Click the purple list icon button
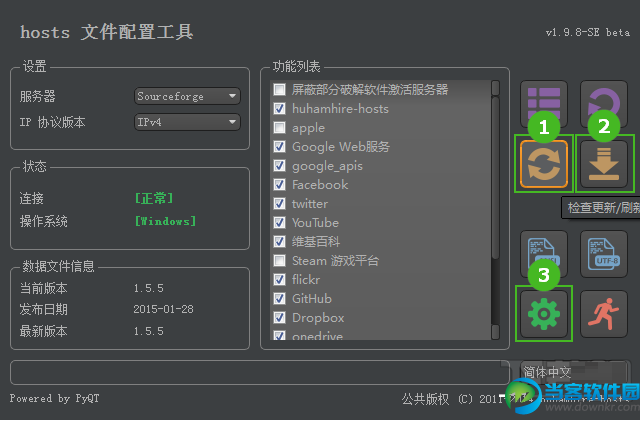Image resolution: width=641 pixels, height=421 pixels. (544, 104)
